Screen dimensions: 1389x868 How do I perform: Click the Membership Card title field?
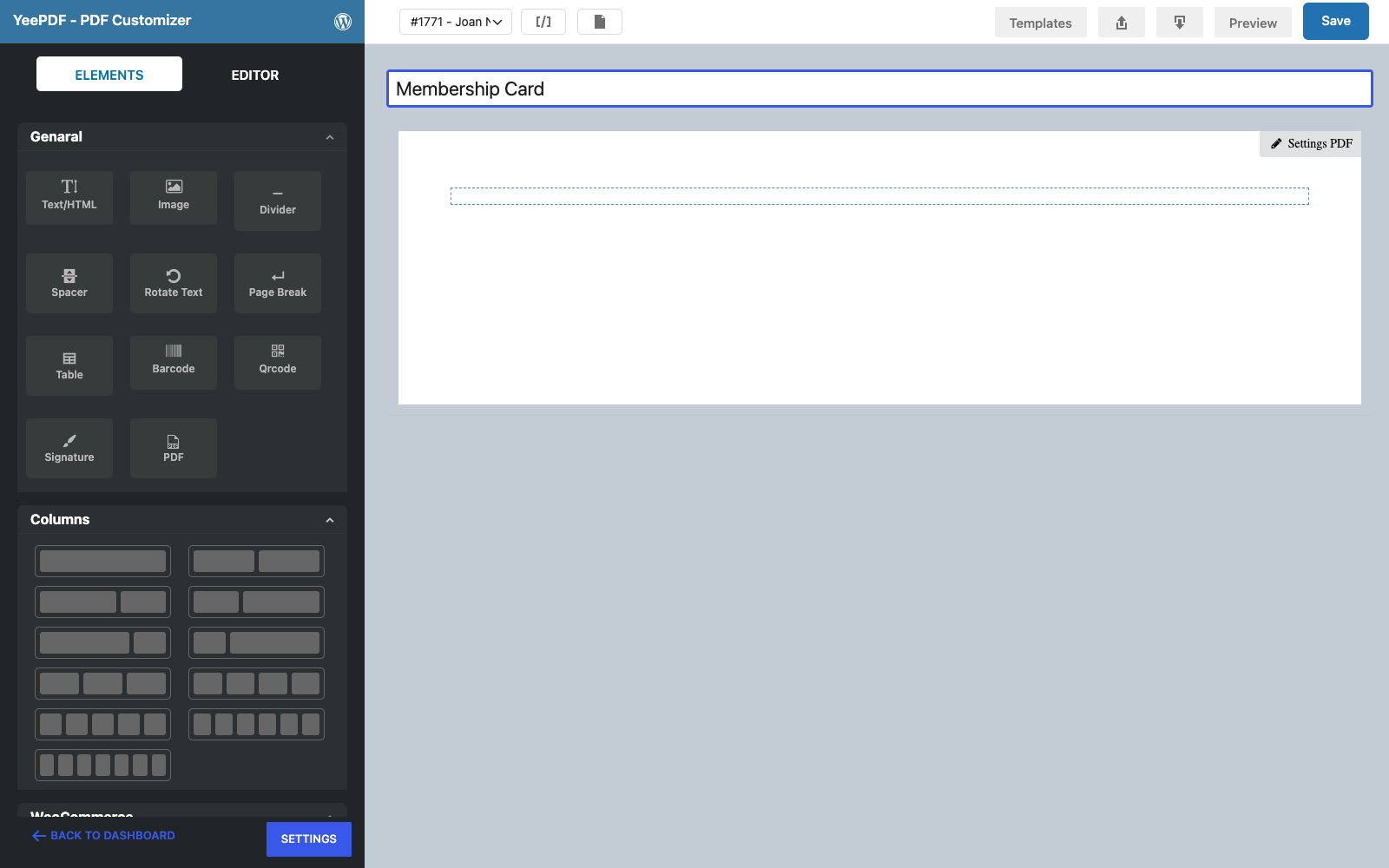coord(879,89)
